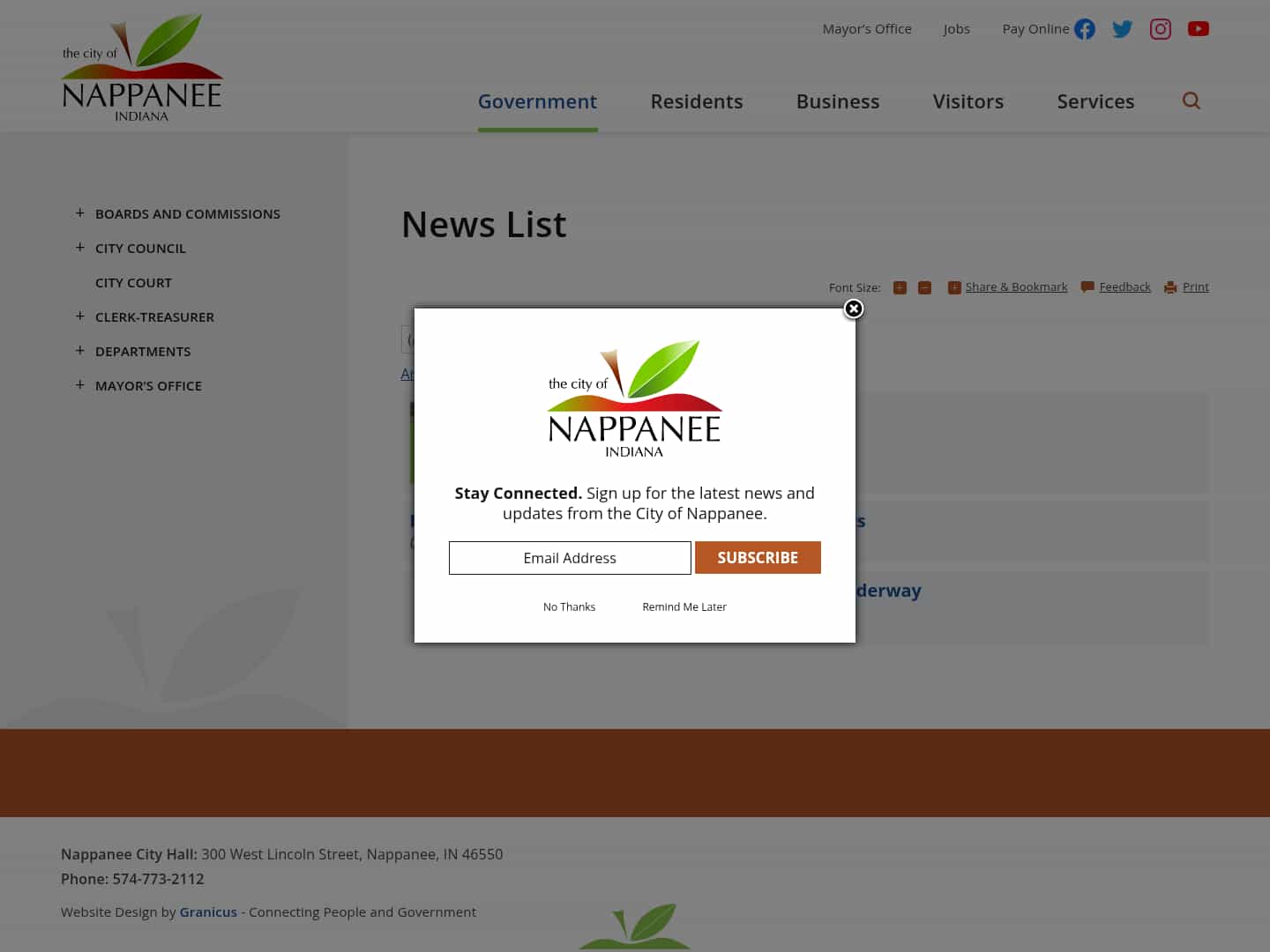Viewport: 1270px width, 952px height.
Task: Open the Facebook page icon
Action: (x=1085, y=29)
